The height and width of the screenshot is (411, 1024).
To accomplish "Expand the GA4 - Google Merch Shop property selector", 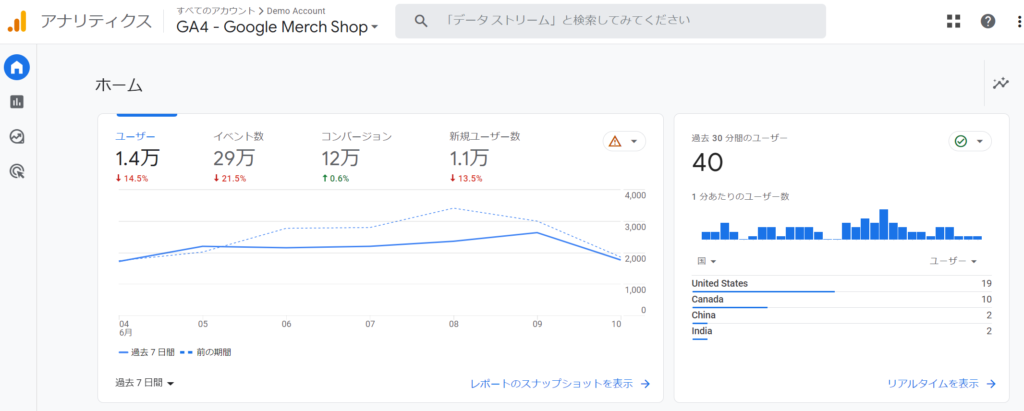I will click(x=278, y=27).
